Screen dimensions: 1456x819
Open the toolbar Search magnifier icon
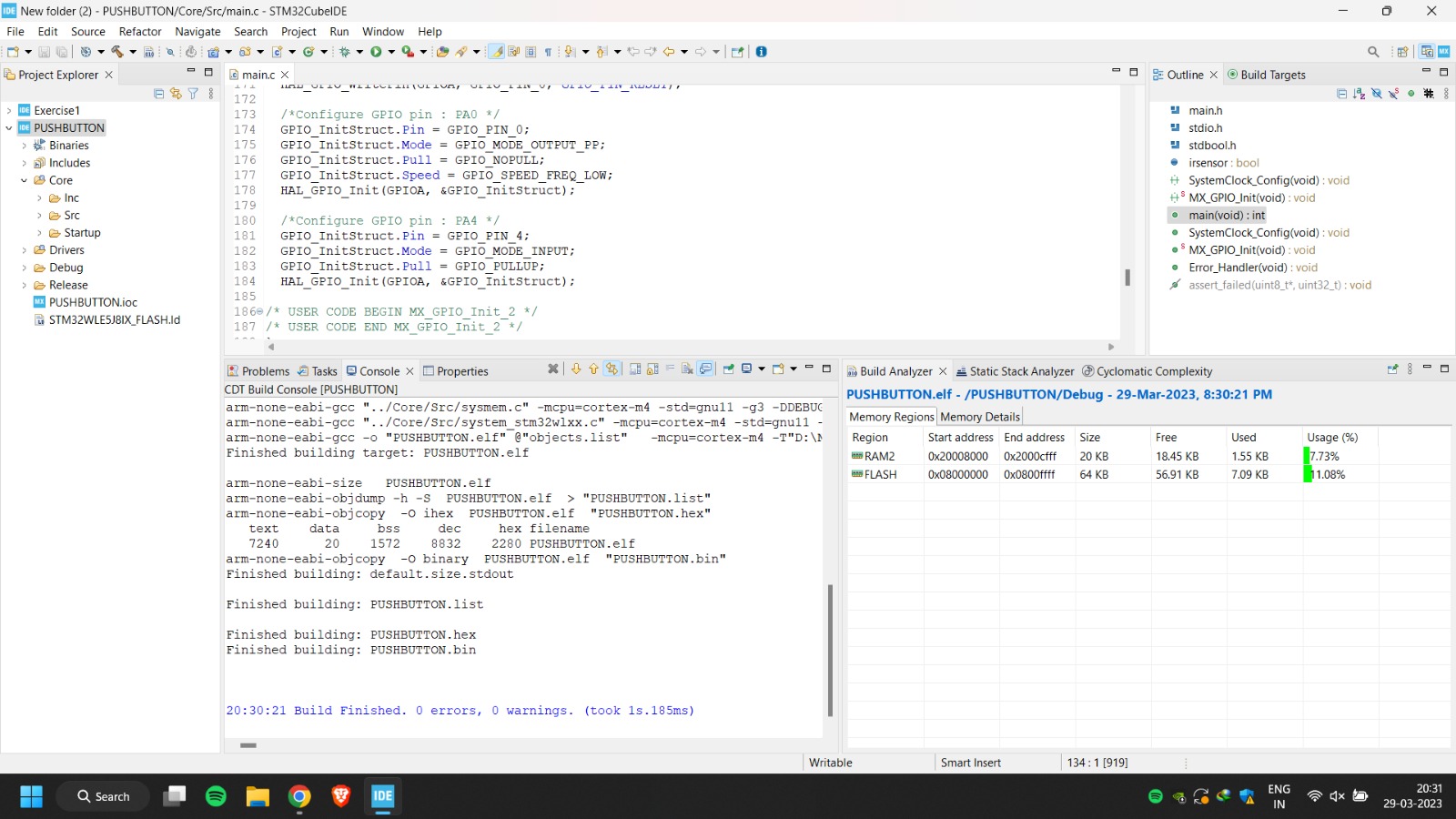coord(1373,52)
